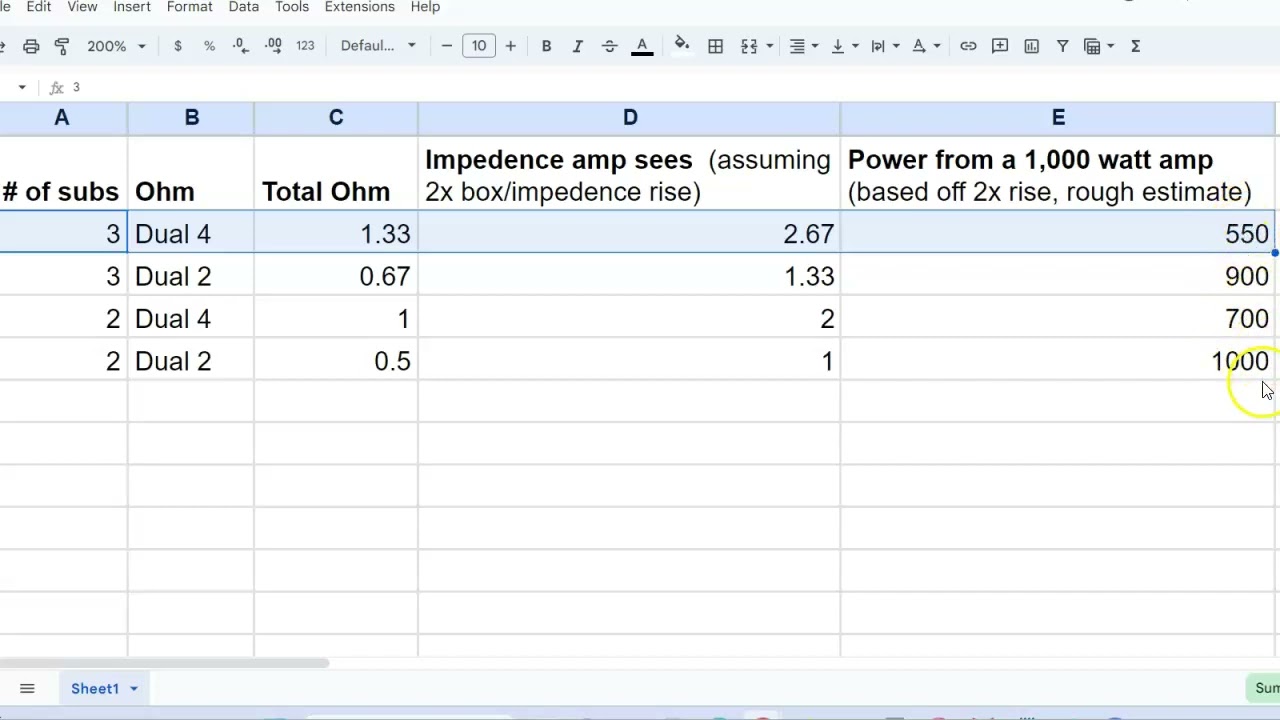Select the cell containing 550
1280x720 pixels.
click(1058, 234)
